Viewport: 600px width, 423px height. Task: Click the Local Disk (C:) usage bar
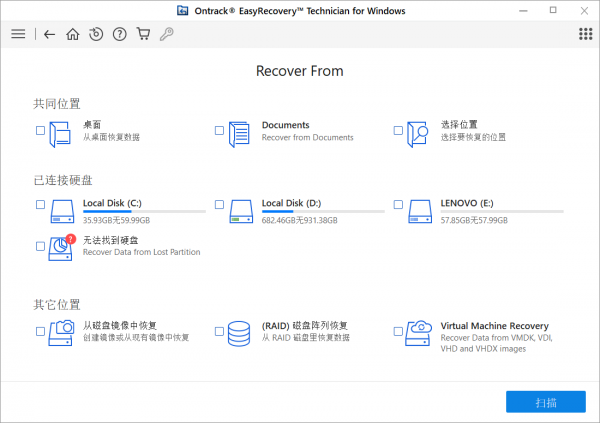pos(144,211)
